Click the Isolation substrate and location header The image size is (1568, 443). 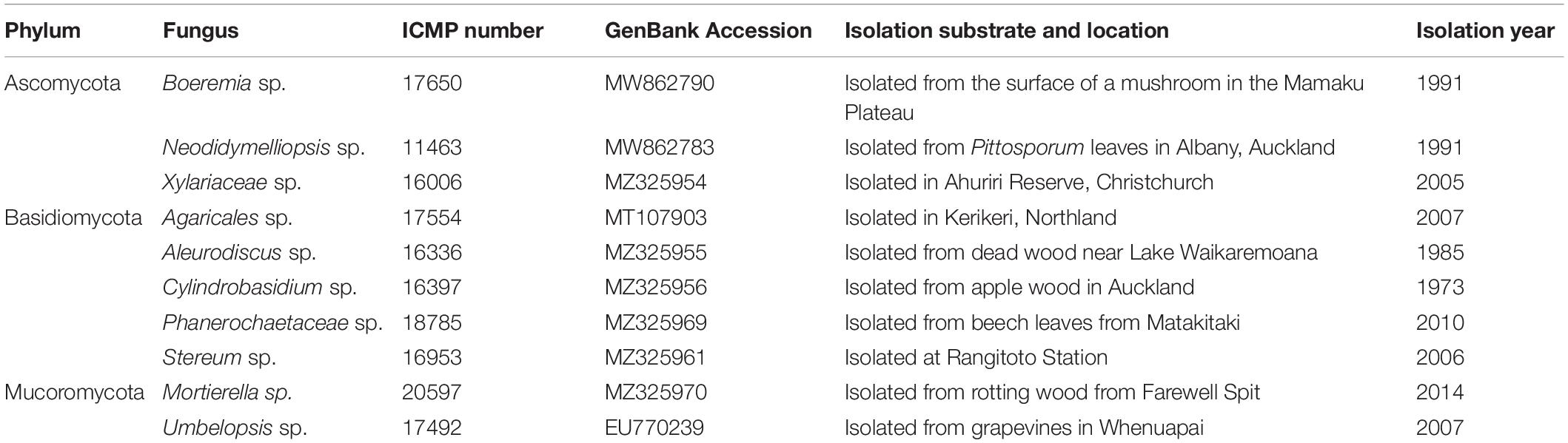[x=1006, y=30]
